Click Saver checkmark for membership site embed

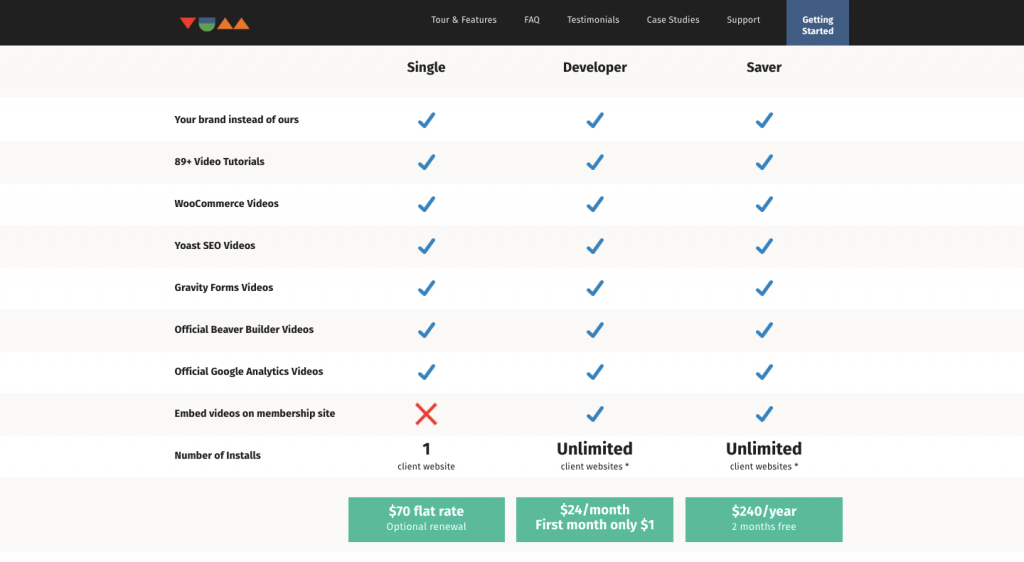[764, 414]
